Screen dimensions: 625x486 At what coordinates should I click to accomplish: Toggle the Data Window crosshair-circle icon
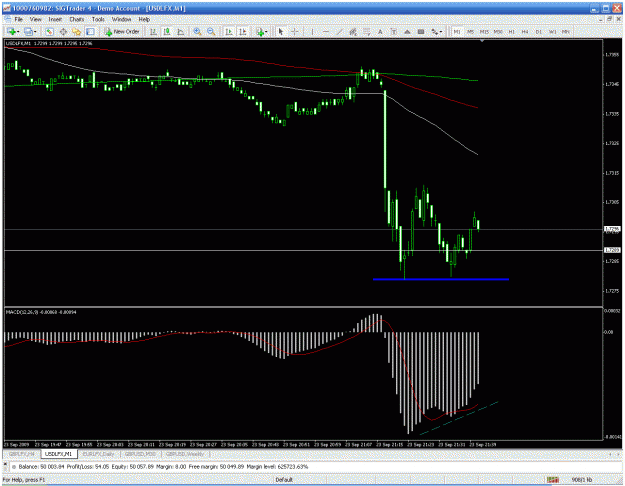point(63,31)
